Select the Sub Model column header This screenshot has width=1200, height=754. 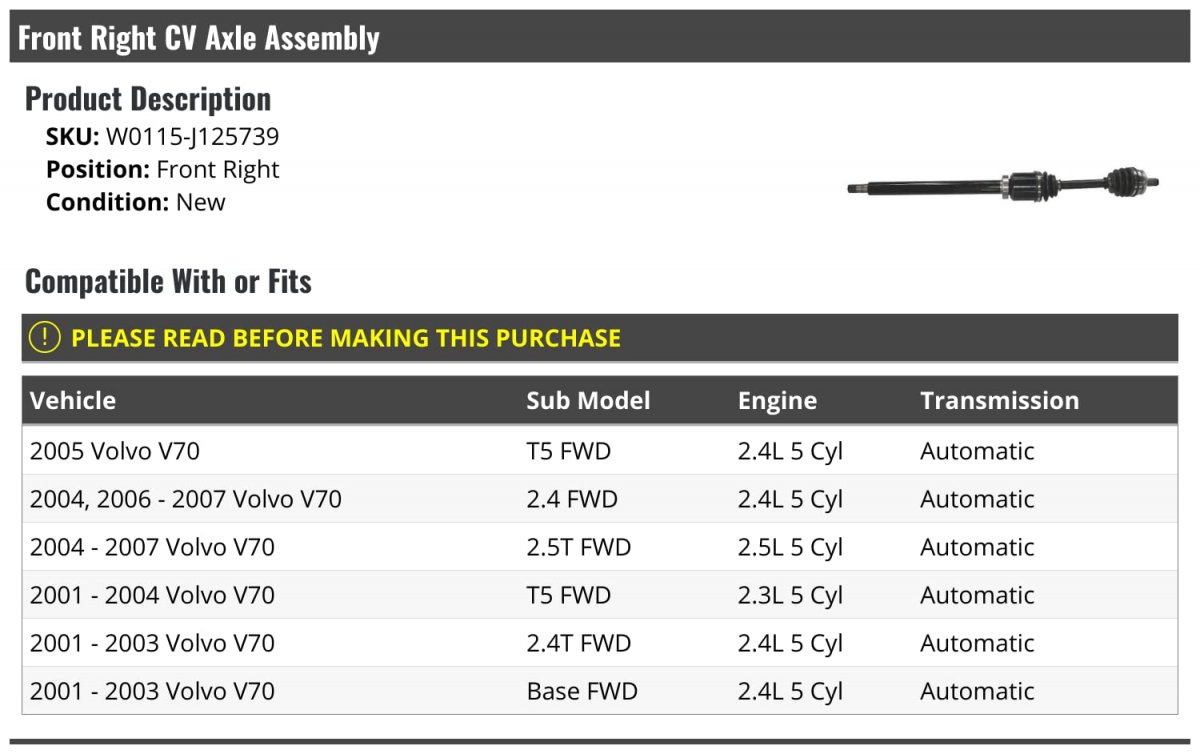588,401
